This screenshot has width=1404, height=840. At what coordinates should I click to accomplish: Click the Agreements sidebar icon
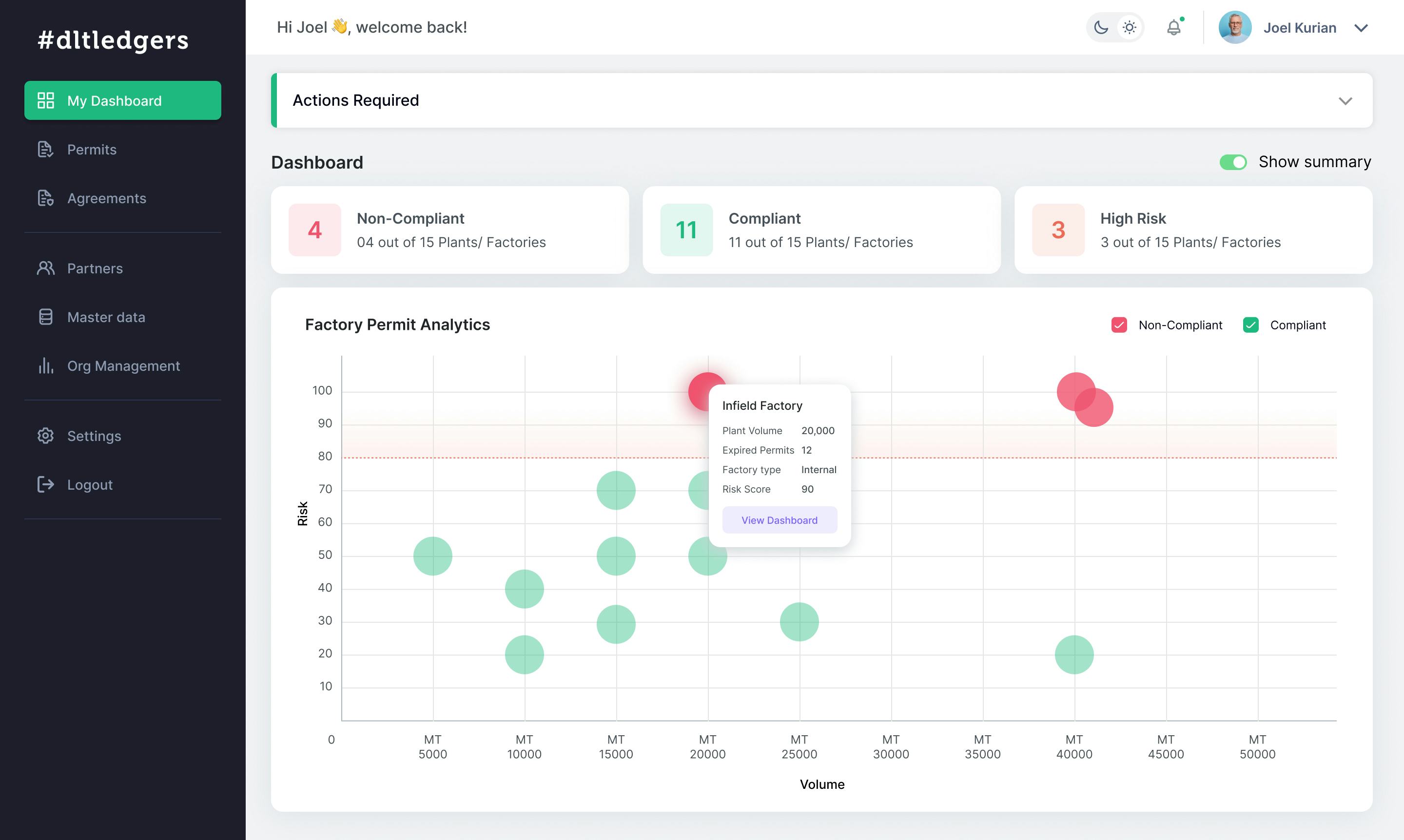(x=46, y=198)
